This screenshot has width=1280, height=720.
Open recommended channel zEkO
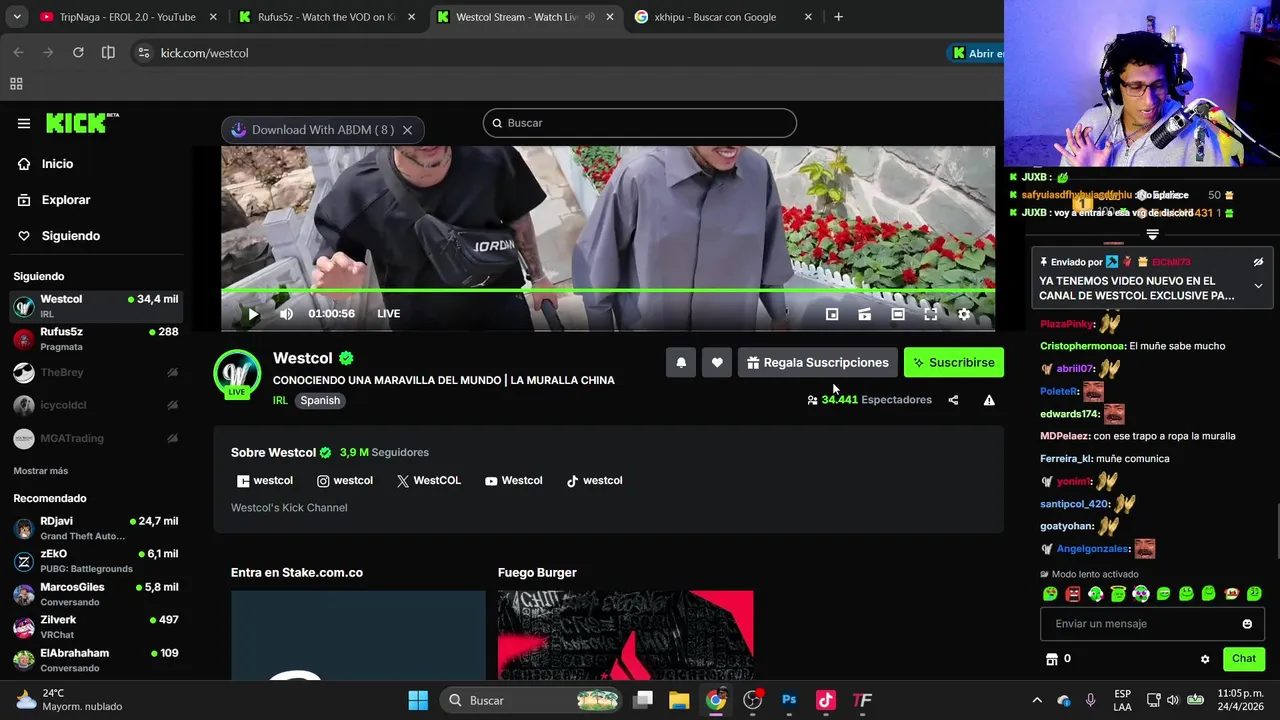[96, 561]
